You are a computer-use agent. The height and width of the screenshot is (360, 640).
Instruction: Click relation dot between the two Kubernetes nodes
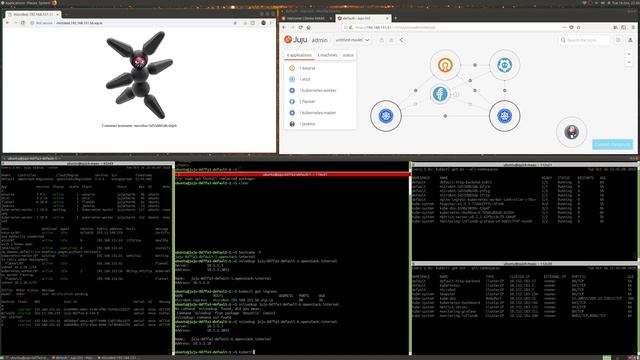[x=445, y=116]
